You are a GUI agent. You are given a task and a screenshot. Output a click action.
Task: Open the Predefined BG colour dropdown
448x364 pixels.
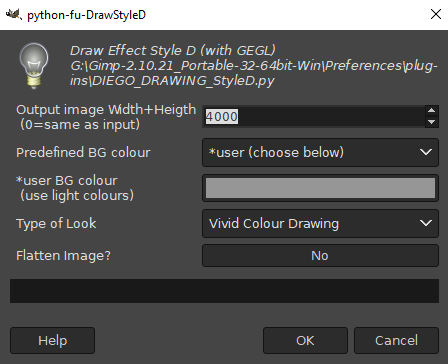(x=320, y=152)
